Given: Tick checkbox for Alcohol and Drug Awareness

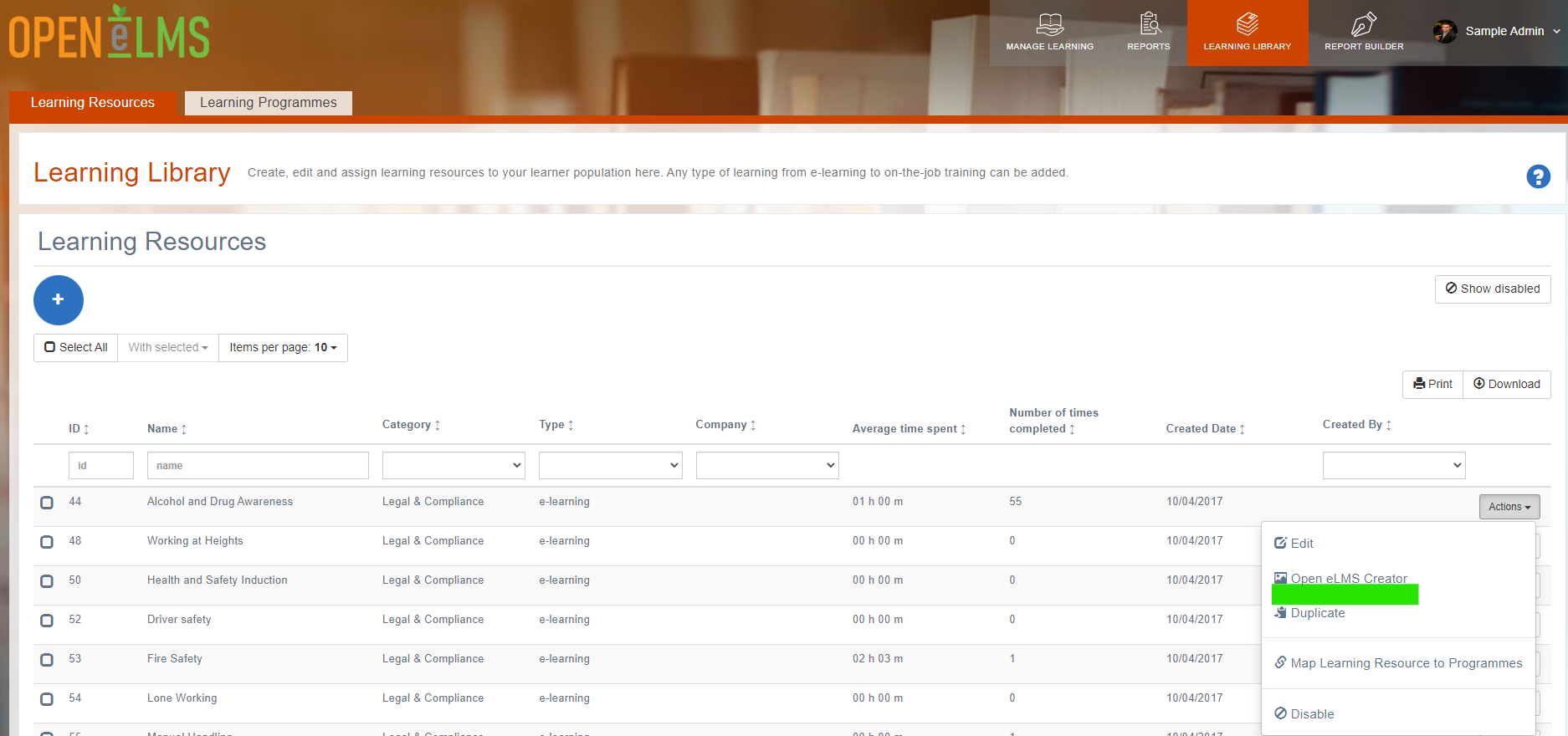Looking at the screenshot, I should point(47,503).
